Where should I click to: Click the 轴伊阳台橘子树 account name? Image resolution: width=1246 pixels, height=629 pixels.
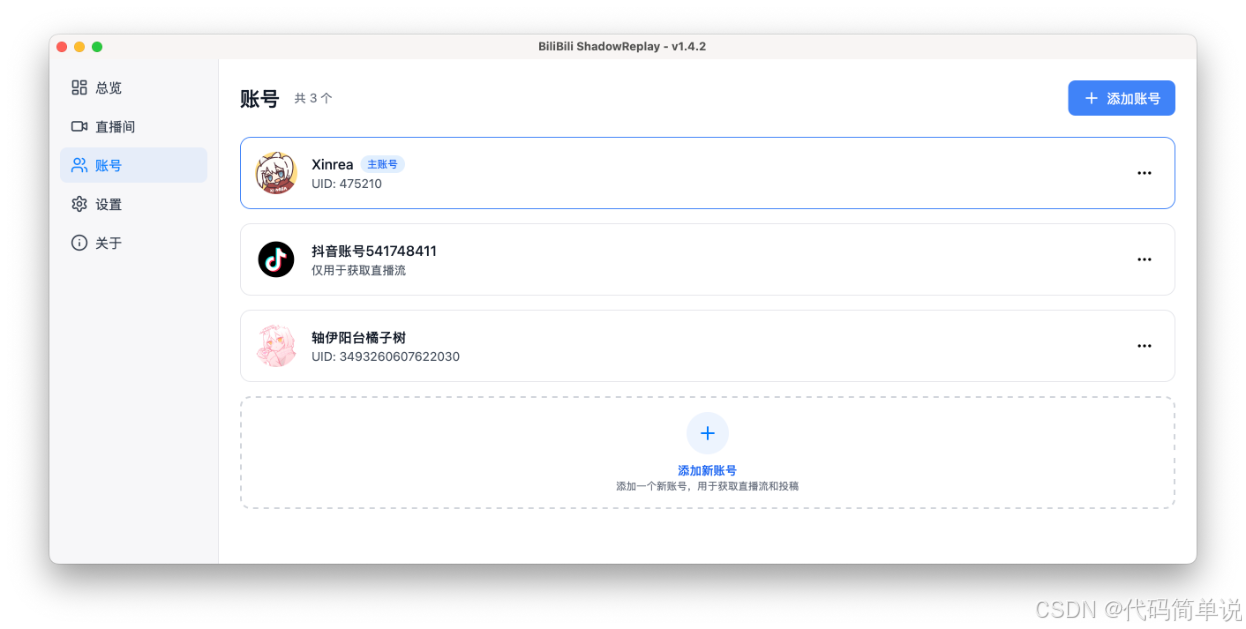358,338
